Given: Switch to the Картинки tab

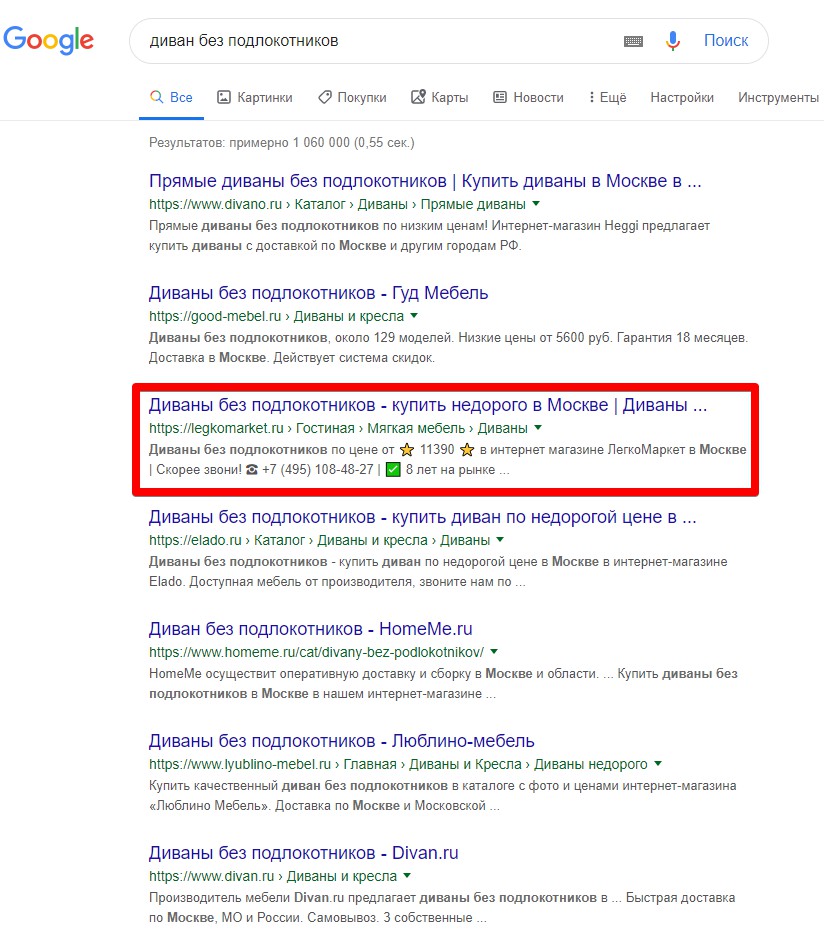Looking at the screenshot, I should [254, 97].
